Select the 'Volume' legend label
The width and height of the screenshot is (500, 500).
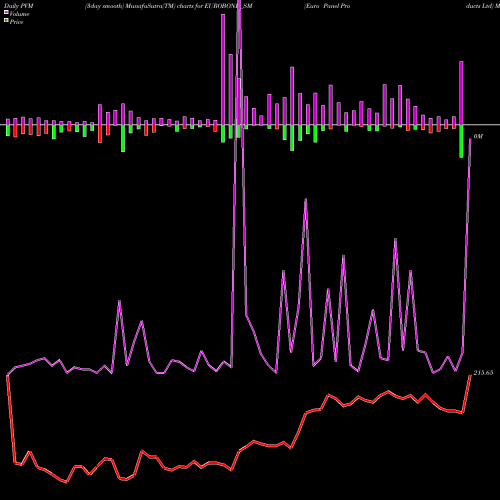click(19, 14)
